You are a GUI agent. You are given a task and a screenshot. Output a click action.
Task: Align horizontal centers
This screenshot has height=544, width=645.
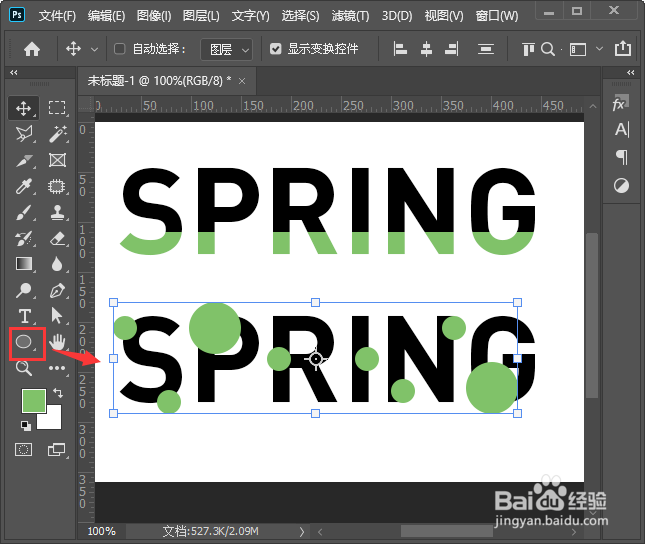pyautogui.click(x=426, y=49)
